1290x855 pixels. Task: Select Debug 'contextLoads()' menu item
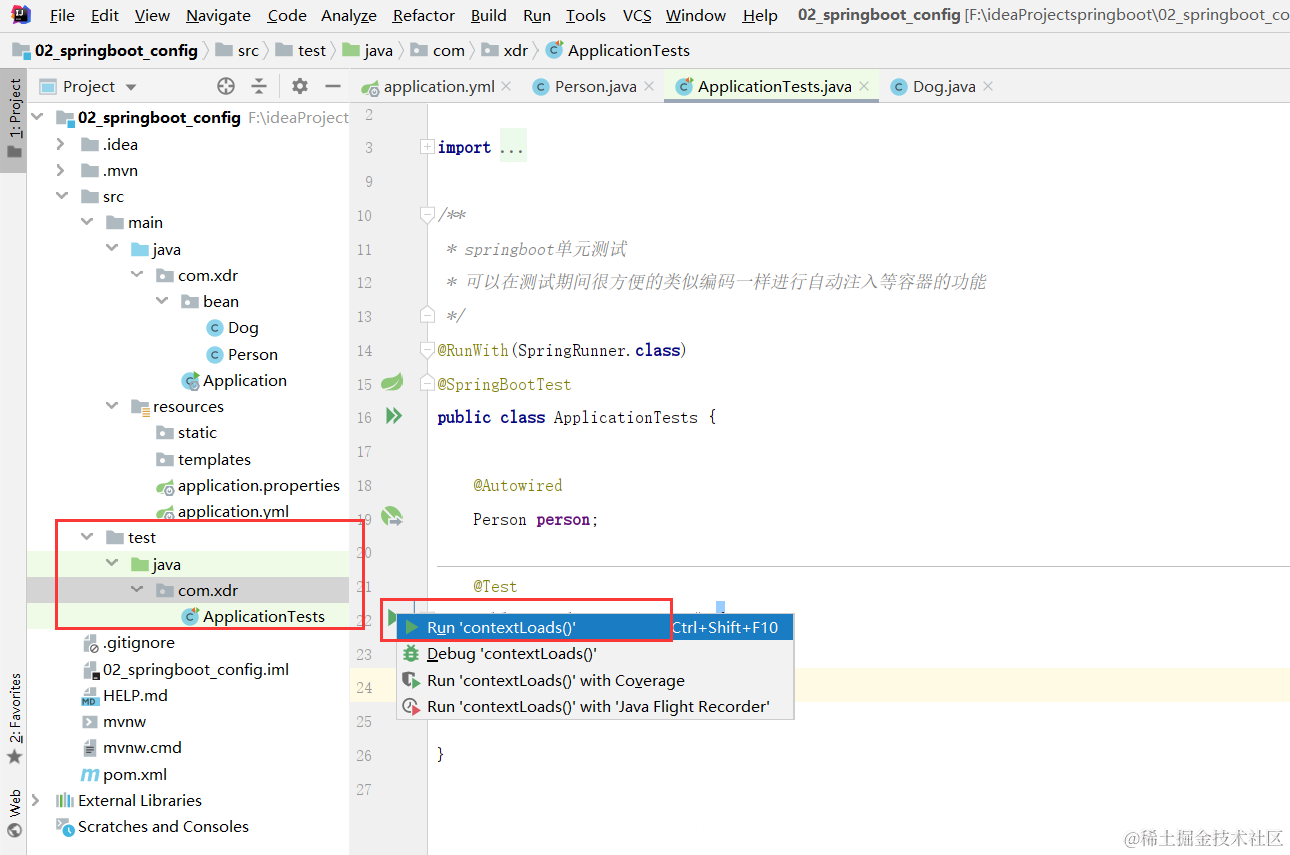click(x=595, y=654)
